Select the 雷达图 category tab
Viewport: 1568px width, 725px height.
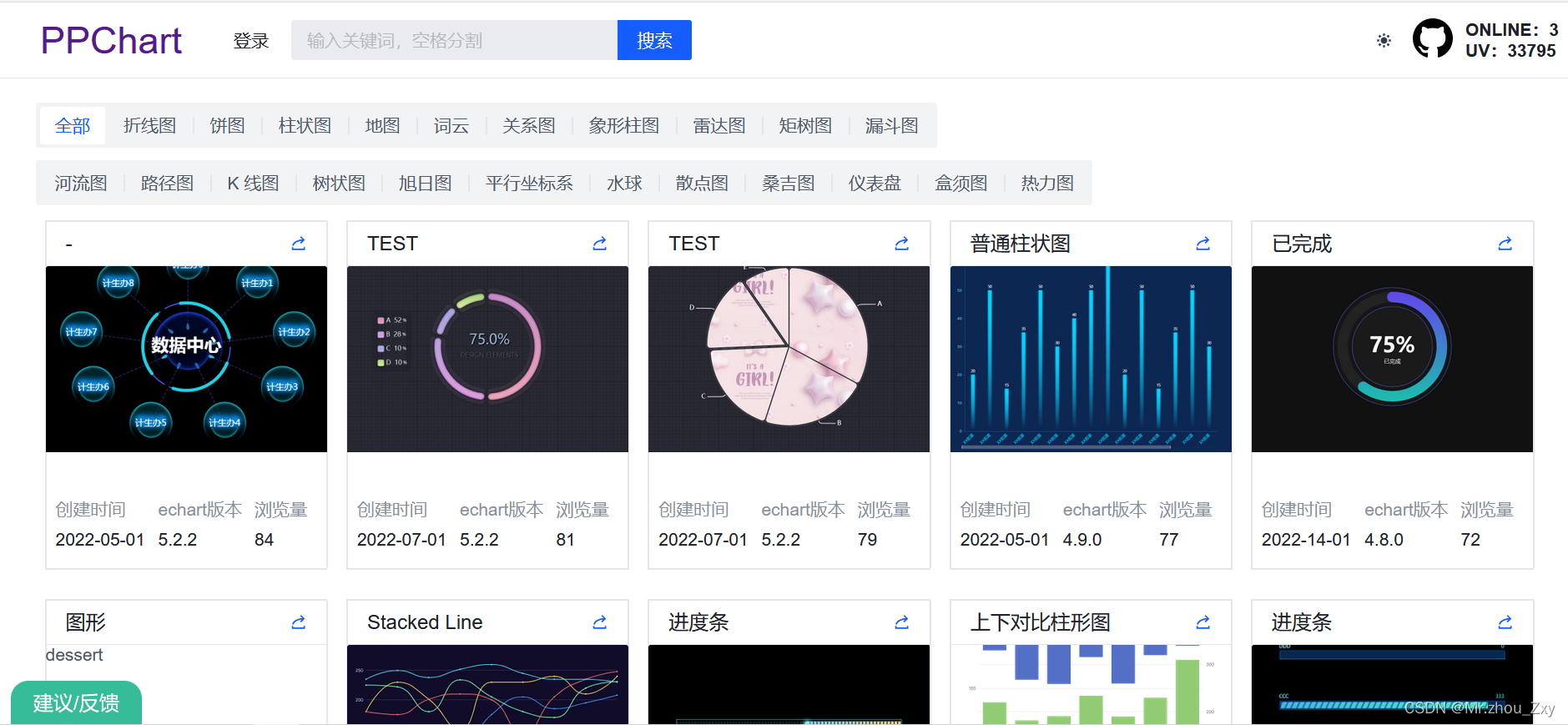tap(719, 125)
